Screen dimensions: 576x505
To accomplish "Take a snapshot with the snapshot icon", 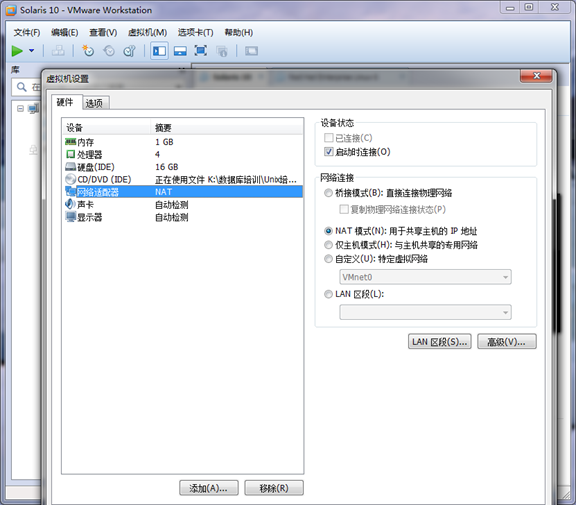I will tap(88, 51).
